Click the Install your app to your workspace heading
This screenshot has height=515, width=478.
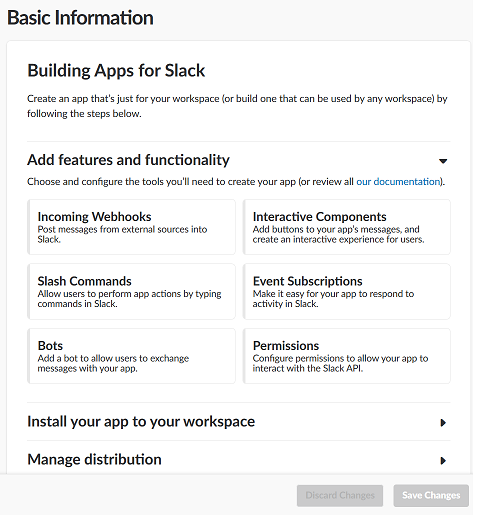pos(141,422)
